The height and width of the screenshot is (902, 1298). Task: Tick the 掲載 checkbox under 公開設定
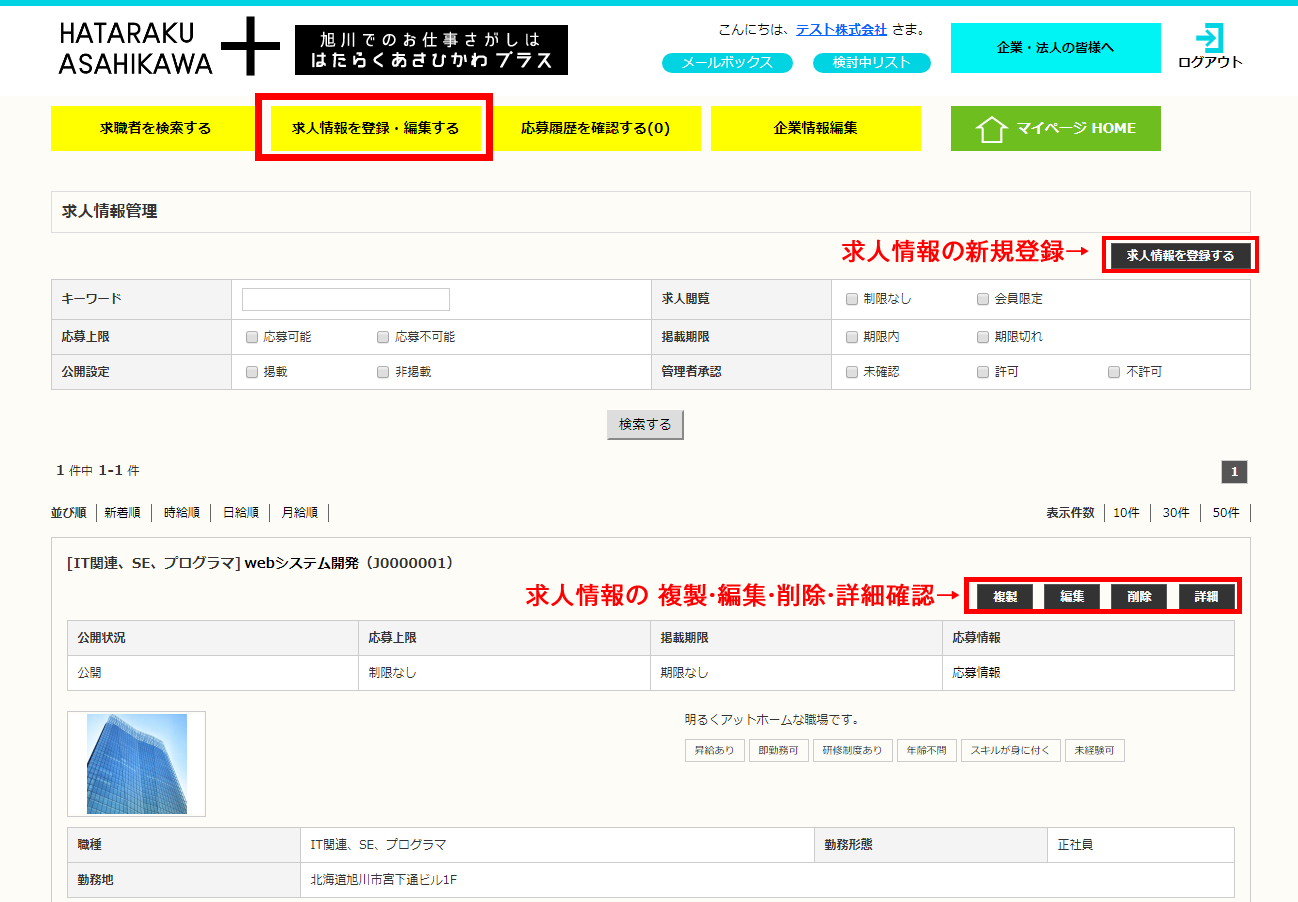(252, 372)
